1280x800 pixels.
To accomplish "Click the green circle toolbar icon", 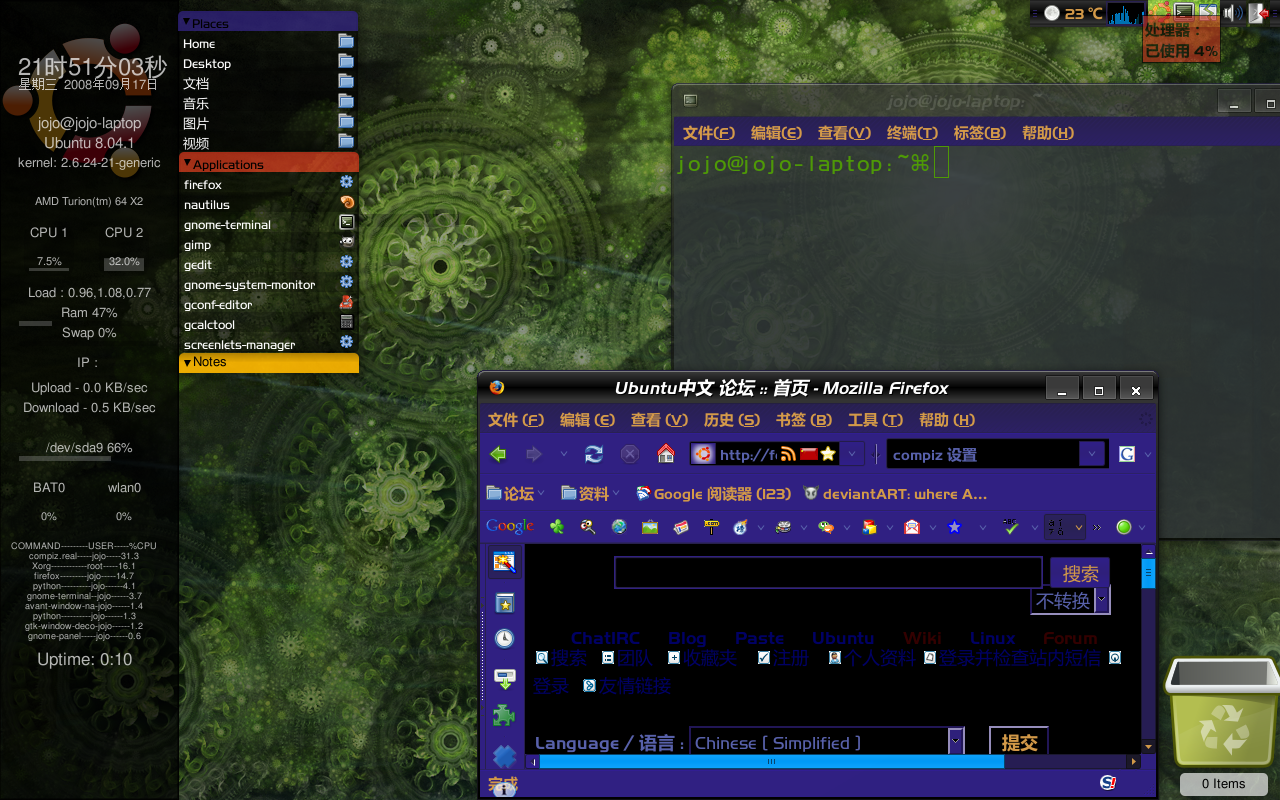I will (x=1123, y=527).
